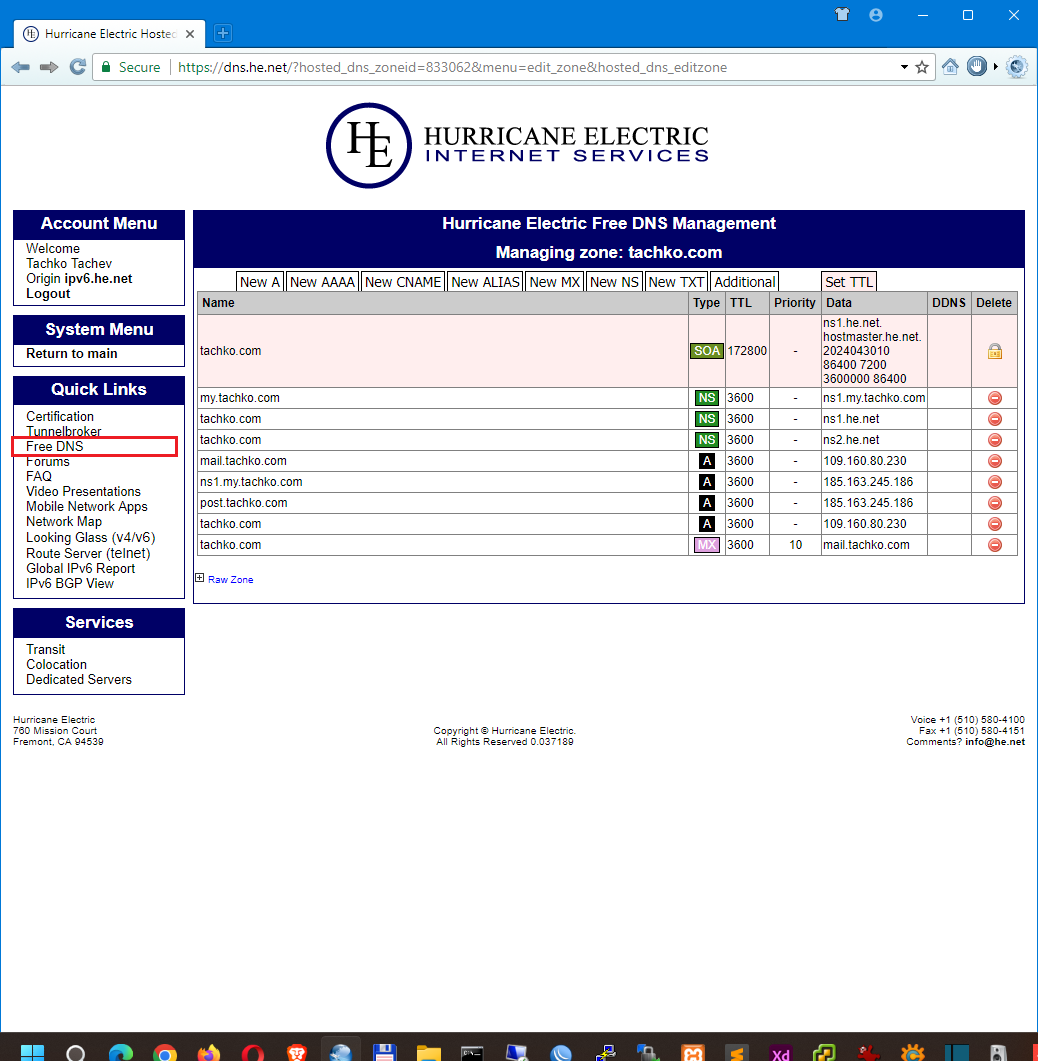Click the New A record tab
Image resolution: width=1038 pixels, height=1061 pixels.
(260, 281)
